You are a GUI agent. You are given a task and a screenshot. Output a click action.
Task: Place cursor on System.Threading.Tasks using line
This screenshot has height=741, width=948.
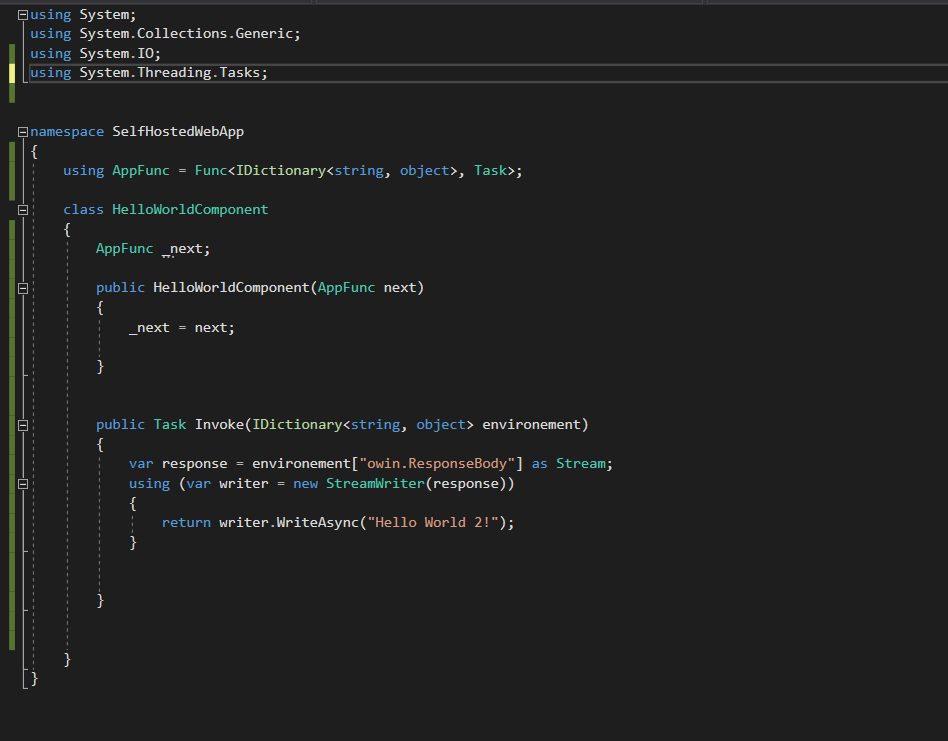(x=172, y=73)
